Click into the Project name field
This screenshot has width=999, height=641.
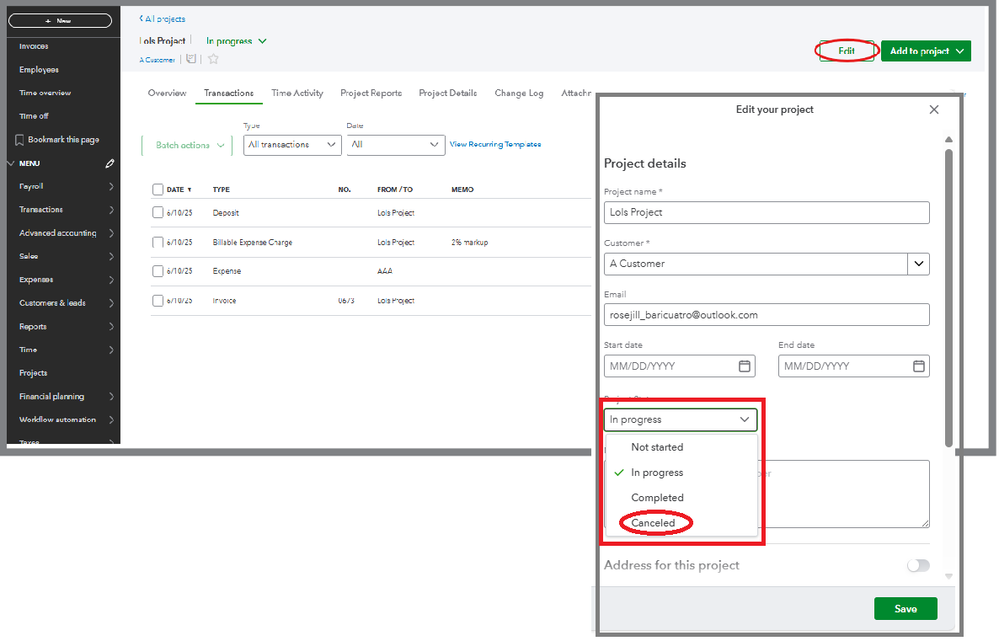tap(766, 212)
